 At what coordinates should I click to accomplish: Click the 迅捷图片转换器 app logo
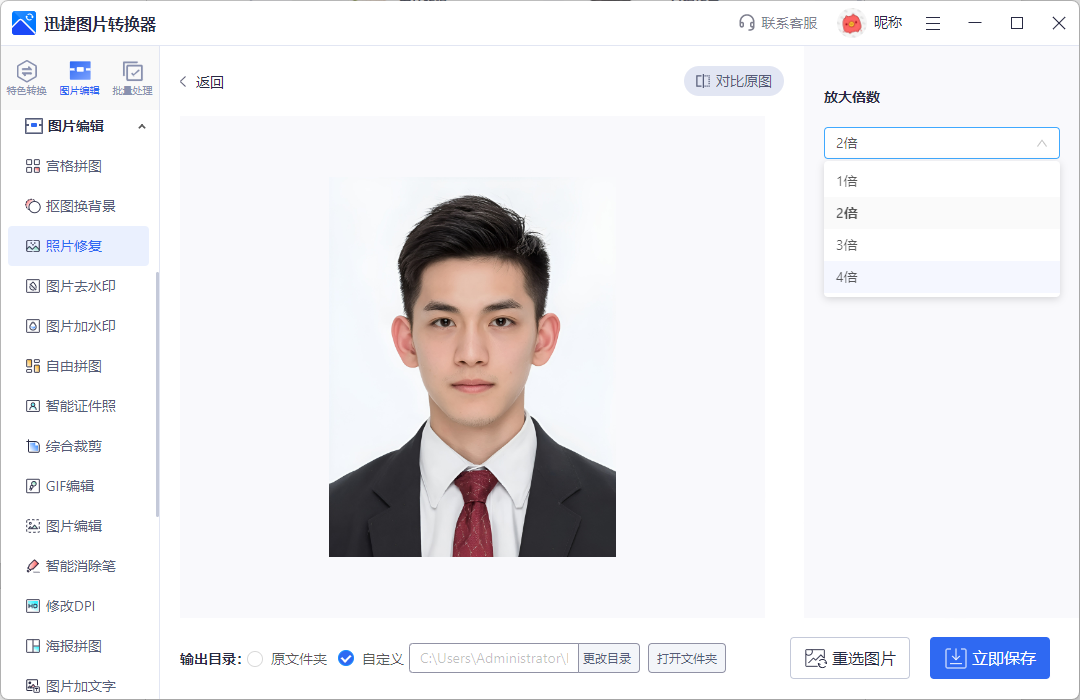24,23
